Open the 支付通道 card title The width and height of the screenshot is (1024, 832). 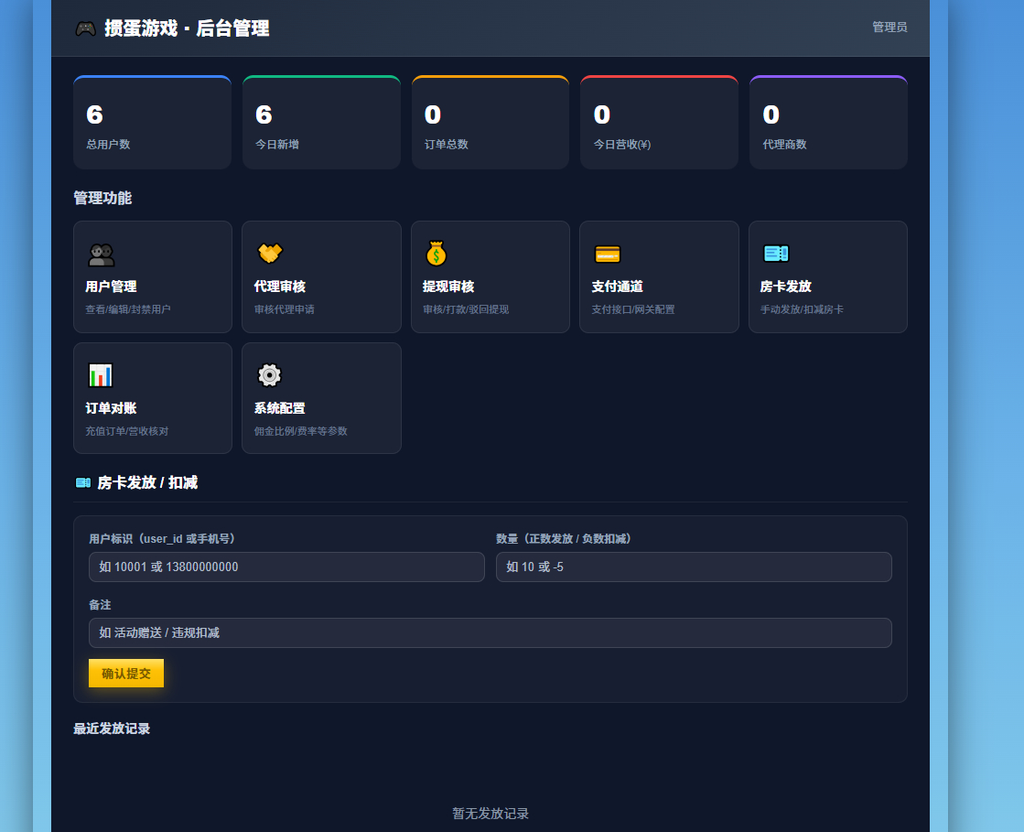[x=617, y=286]
